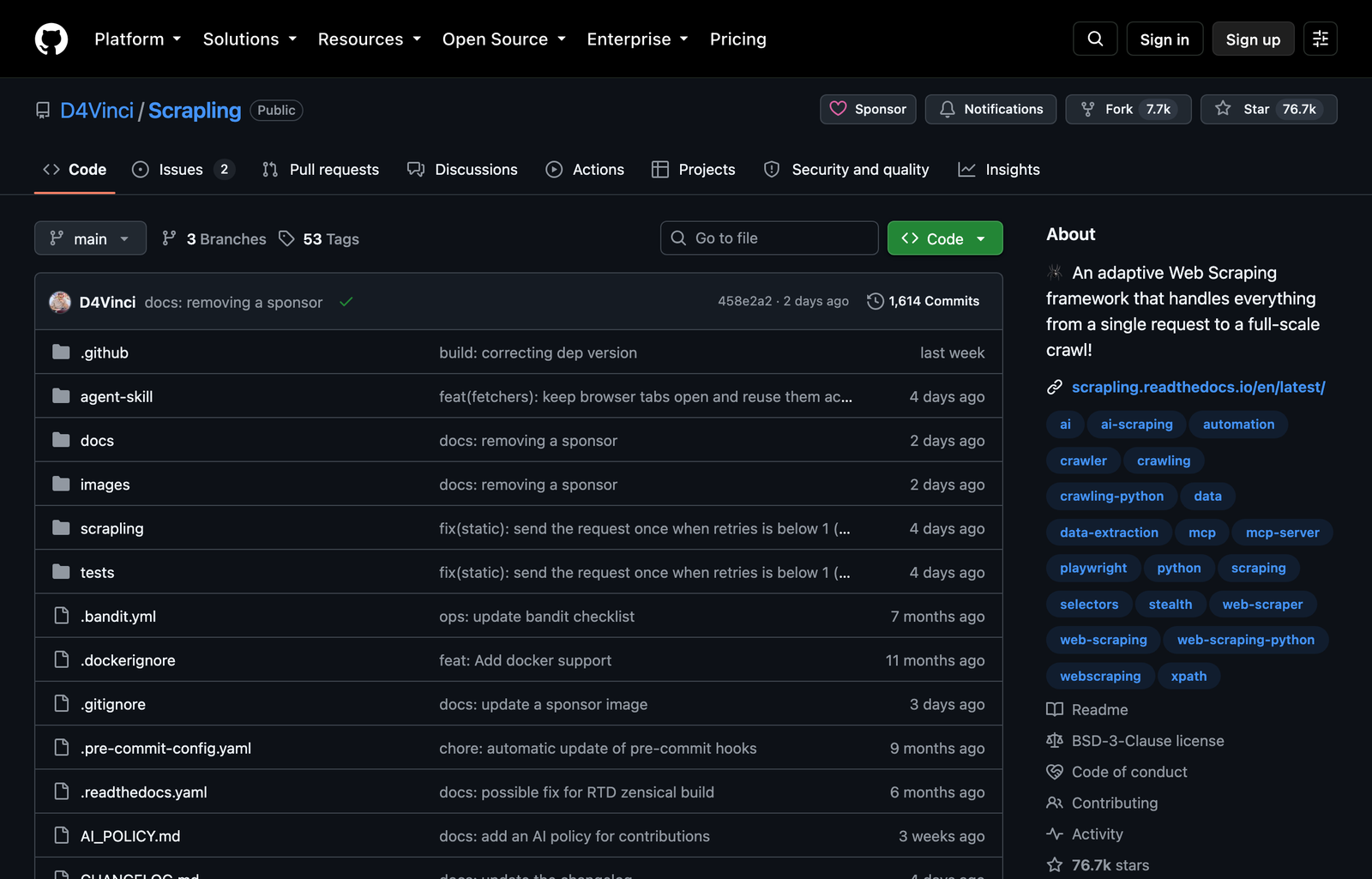Click the Pricing link
Screen dimensions: 1372x879
[738, 39]
